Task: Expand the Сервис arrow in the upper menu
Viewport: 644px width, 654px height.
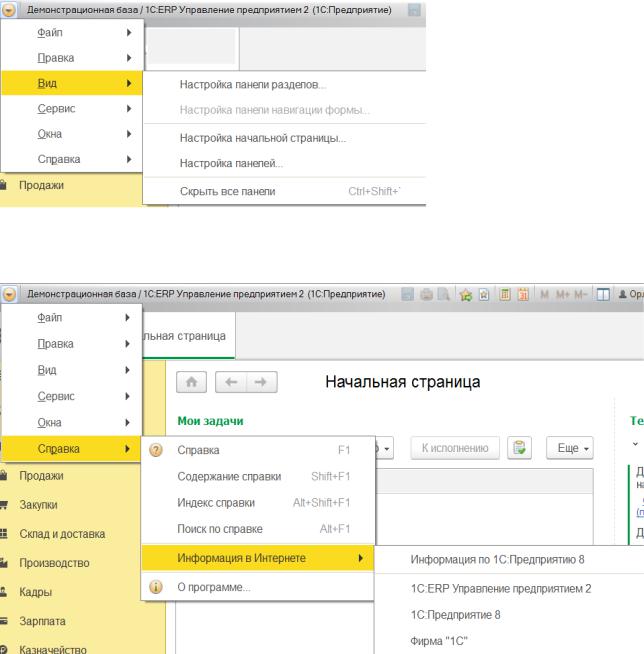Action: pos(129,108)
